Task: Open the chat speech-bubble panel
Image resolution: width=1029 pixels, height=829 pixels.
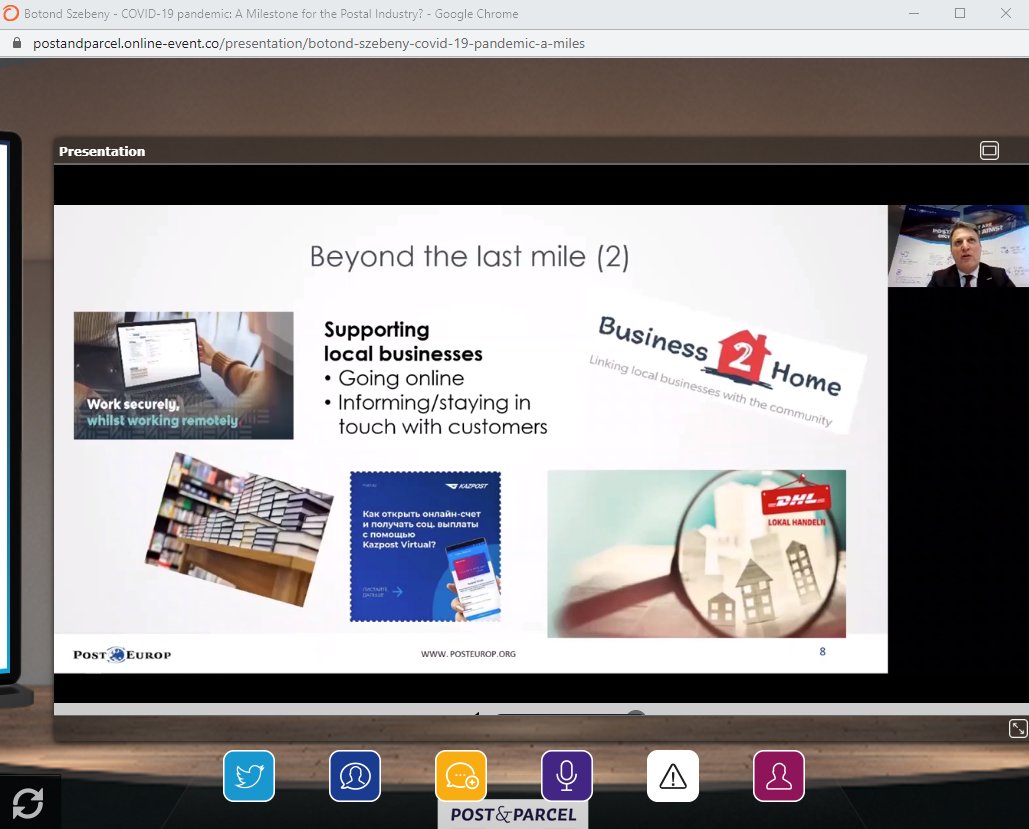Action: 460,776
